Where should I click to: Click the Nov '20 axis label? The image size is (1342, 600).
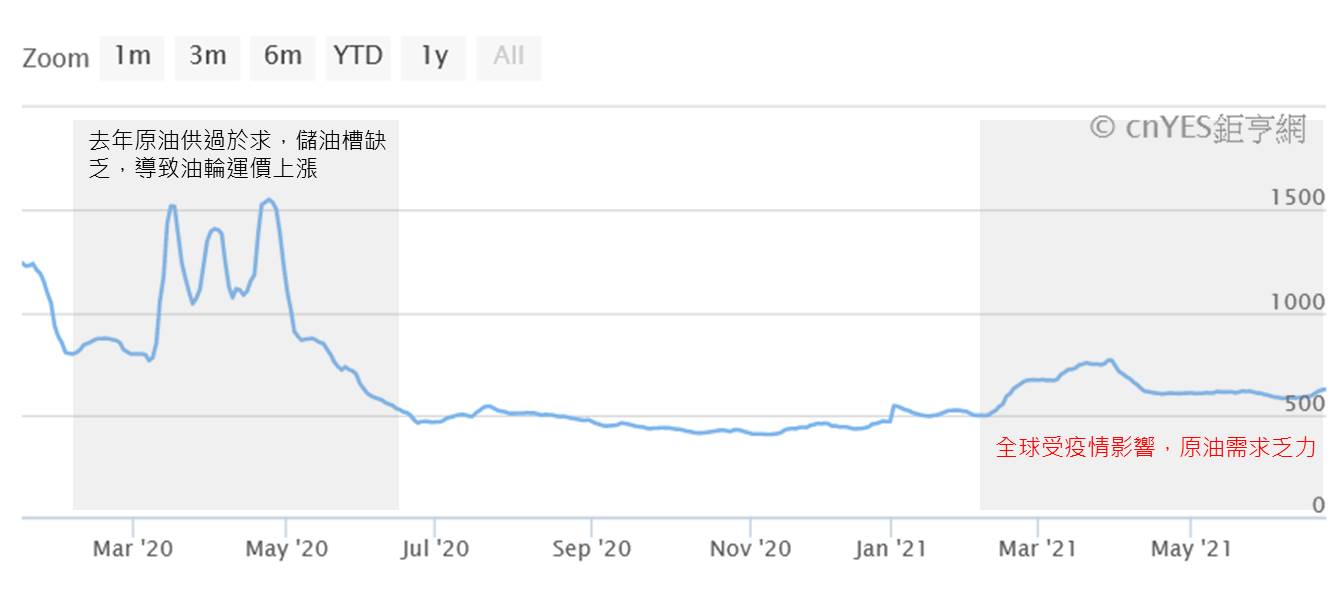[750, 548]
